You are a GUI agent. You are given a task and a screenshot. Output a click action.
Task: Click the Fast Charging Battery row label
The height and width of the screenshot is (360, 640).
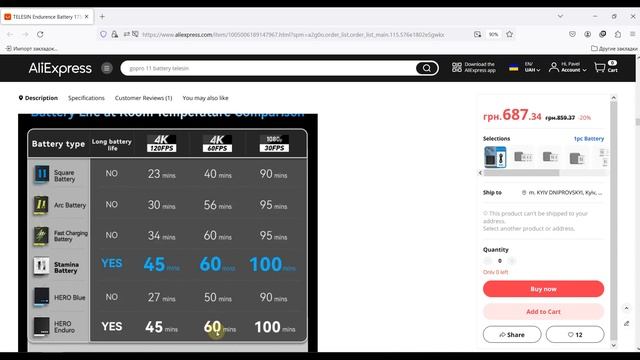point(71,236)
